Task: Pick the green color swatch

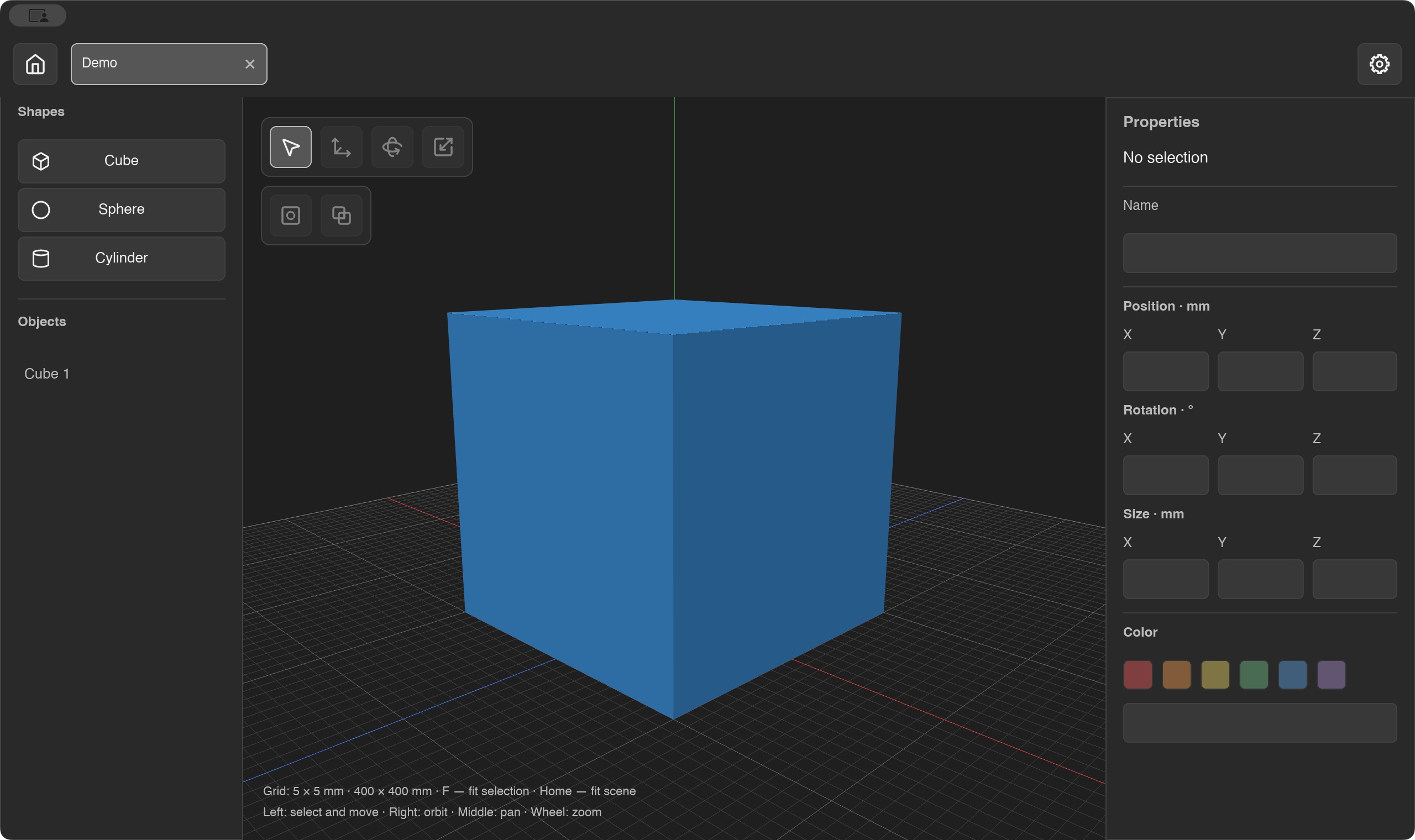Action: click(1254, 675)
